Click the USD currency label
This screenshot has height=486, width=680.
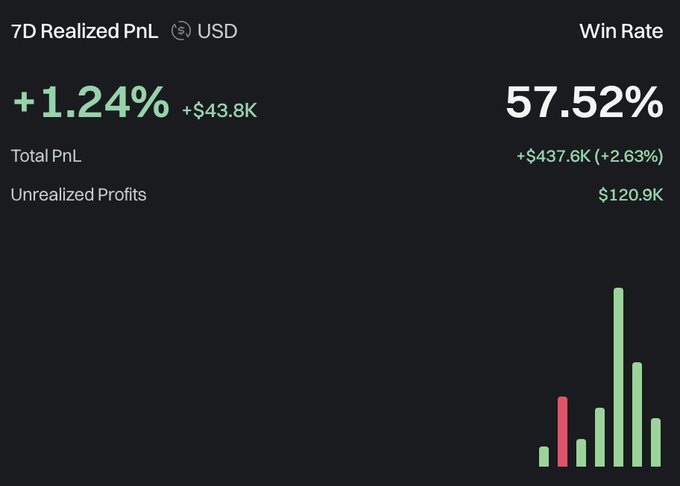click(x=217, y=31)
